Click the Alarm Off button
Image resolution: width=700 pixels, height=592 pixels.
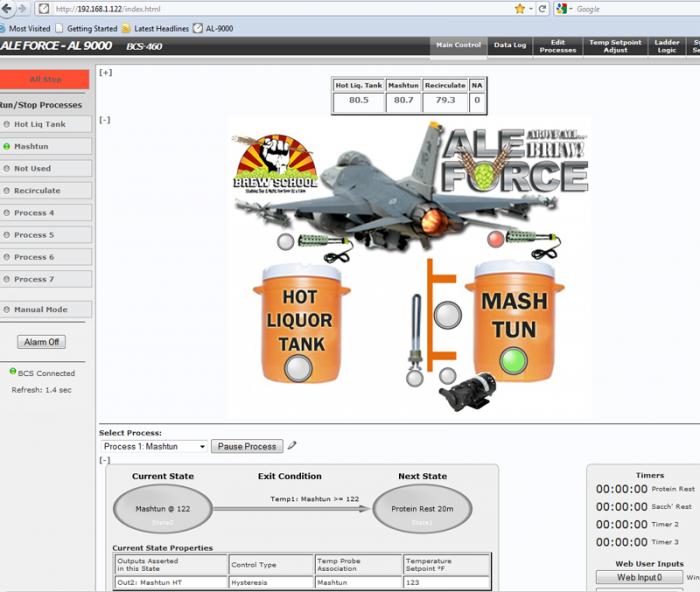(x=42, y=342)
